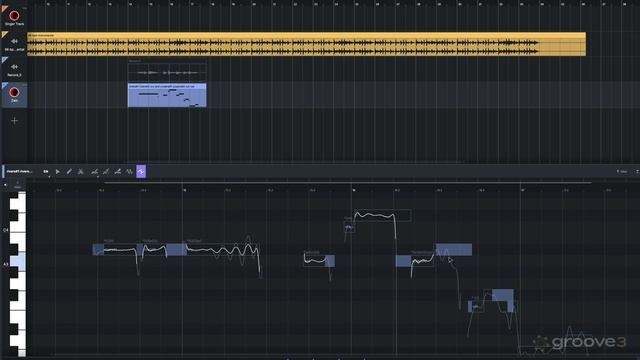Image resolution: width=640 pixels, height=360 pixels.
Task: Click measure 15 marker in the piano roll ruler
Action: (x=185, y=190)
